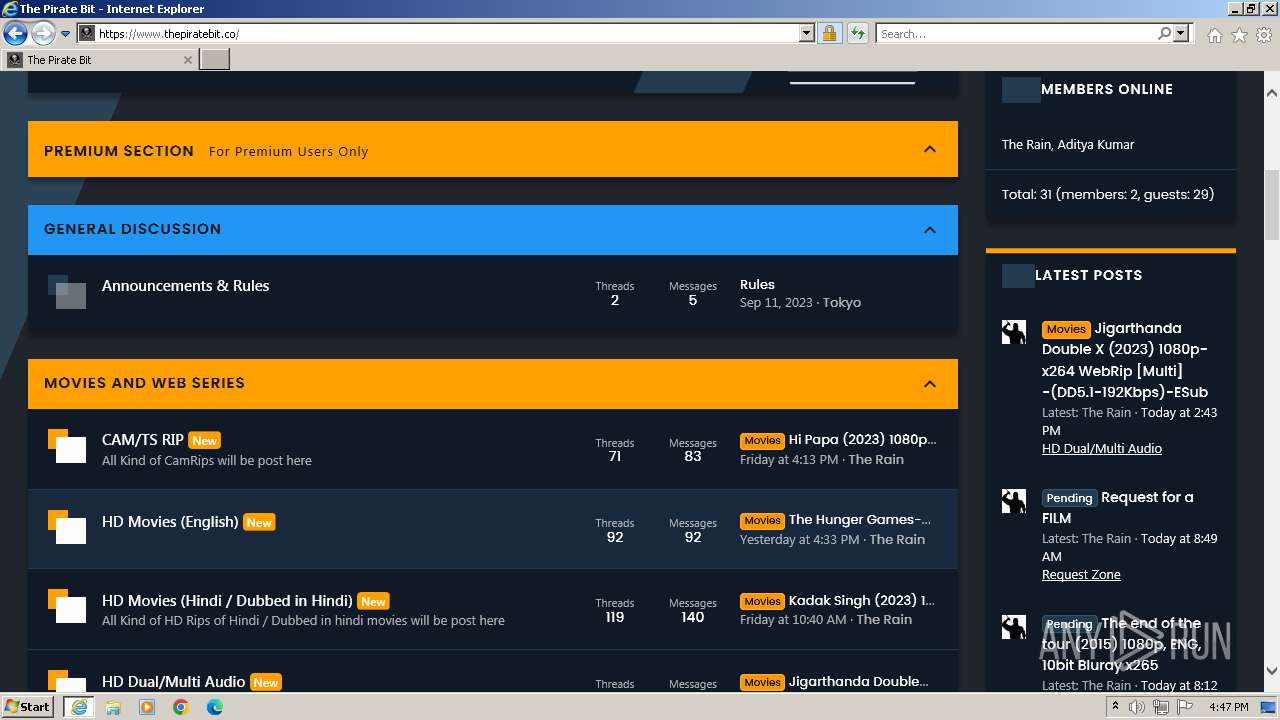The width and height of the screenshot is (1280, 720).
Task: Open Hi Papa (2023) 1080p thread
Action: (862, 439)
